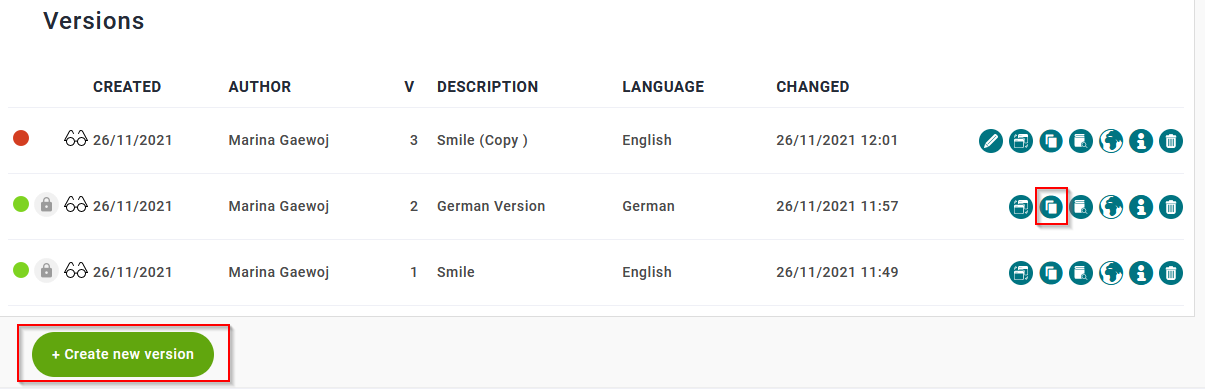Click the lock icon on version 1 row
Viewport: 1205px width, 389px height.
pyautogui.click(x=46, y=271)
